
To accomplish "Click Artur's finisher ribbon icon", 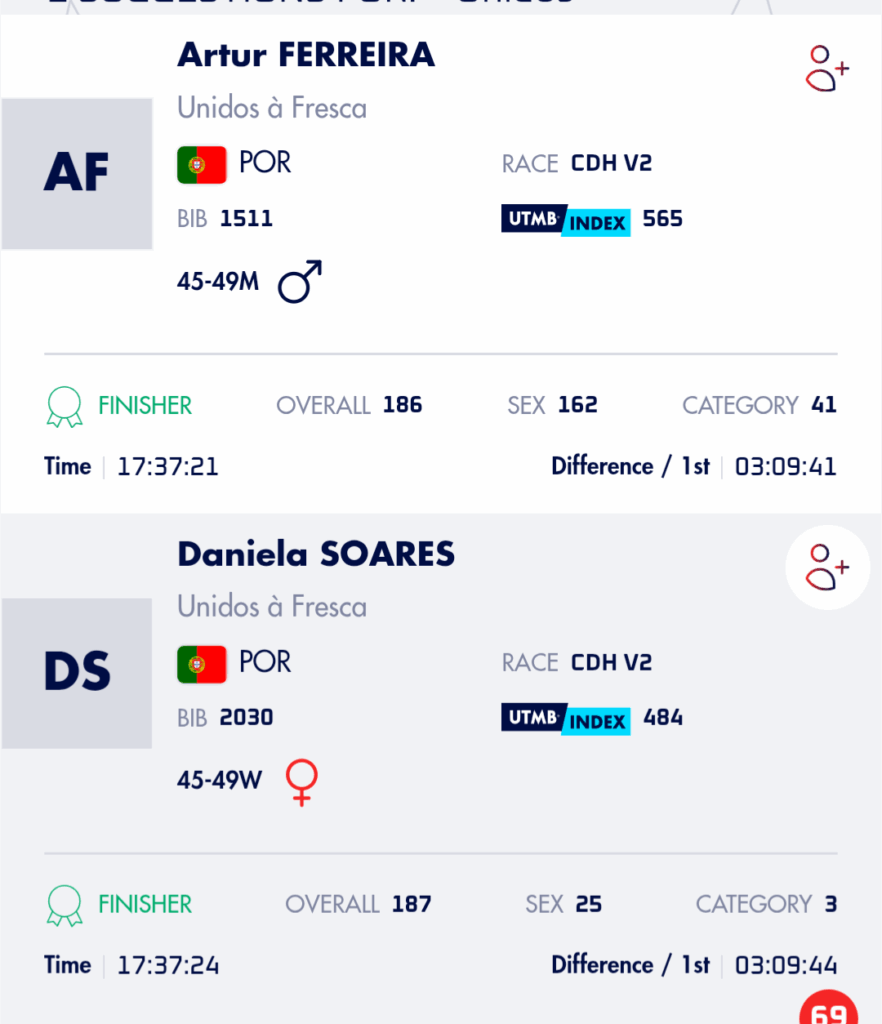I will click(65, 407).
